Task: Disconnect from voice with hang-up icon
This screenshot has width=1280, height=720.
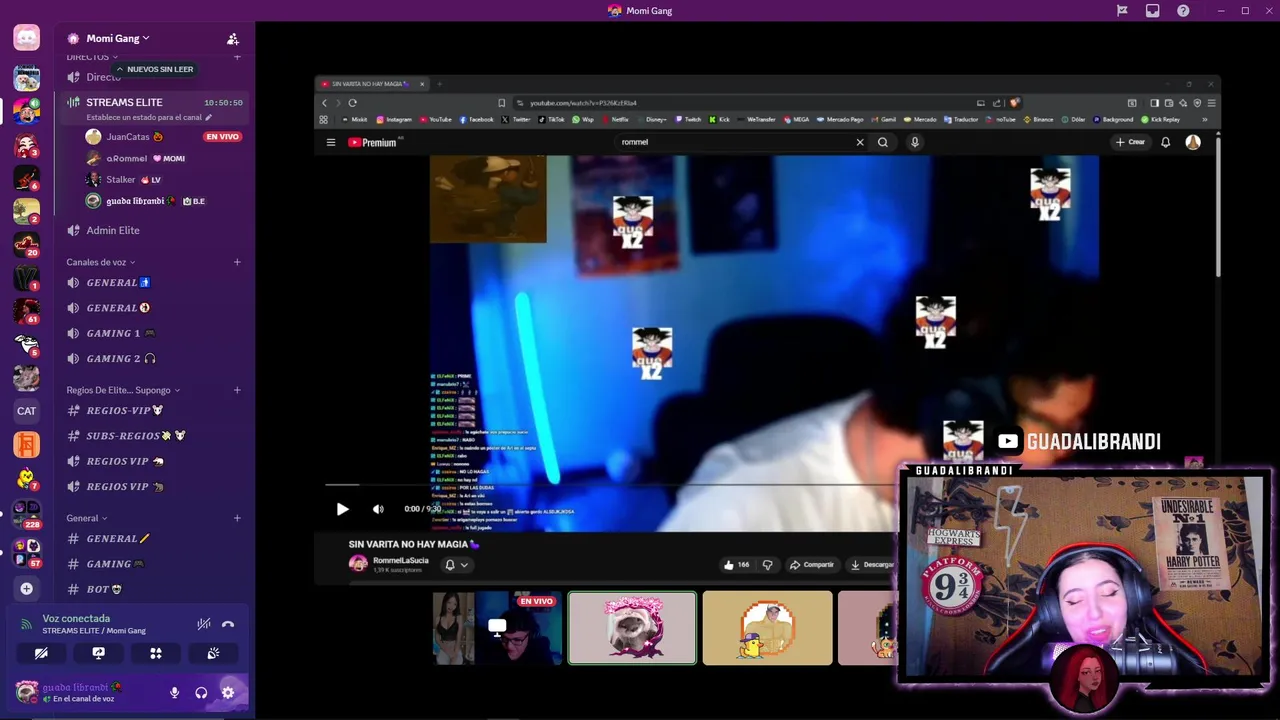Action: (x=228, y=624)
